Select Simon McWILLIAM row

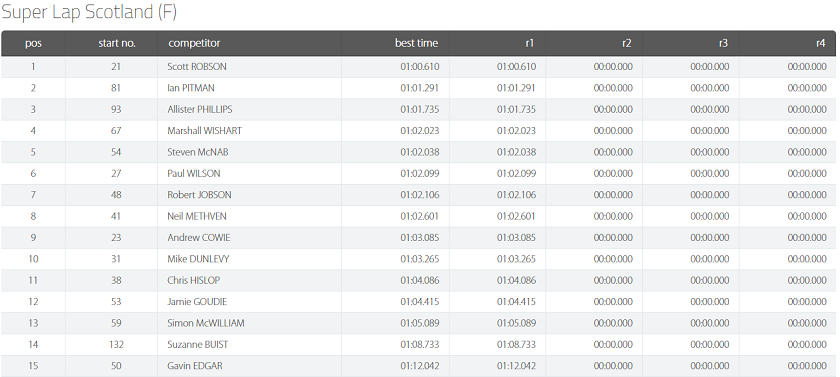(418, 323)
